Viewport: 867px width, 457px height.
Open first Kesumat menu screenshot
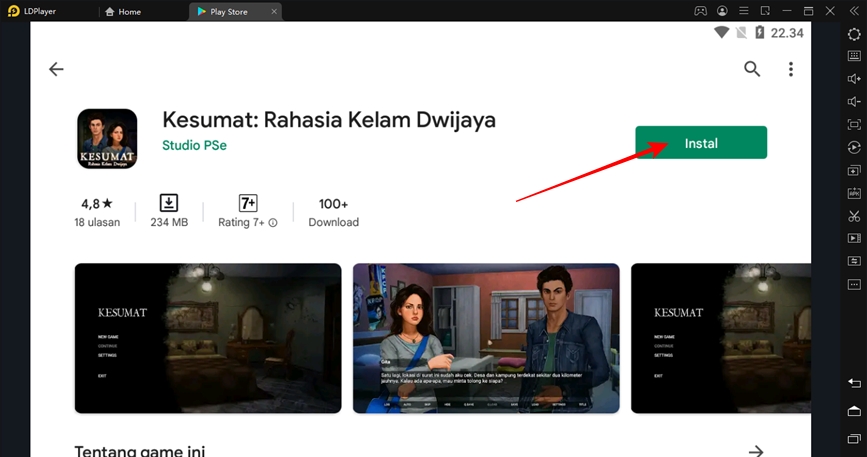(x=208, y=338)
